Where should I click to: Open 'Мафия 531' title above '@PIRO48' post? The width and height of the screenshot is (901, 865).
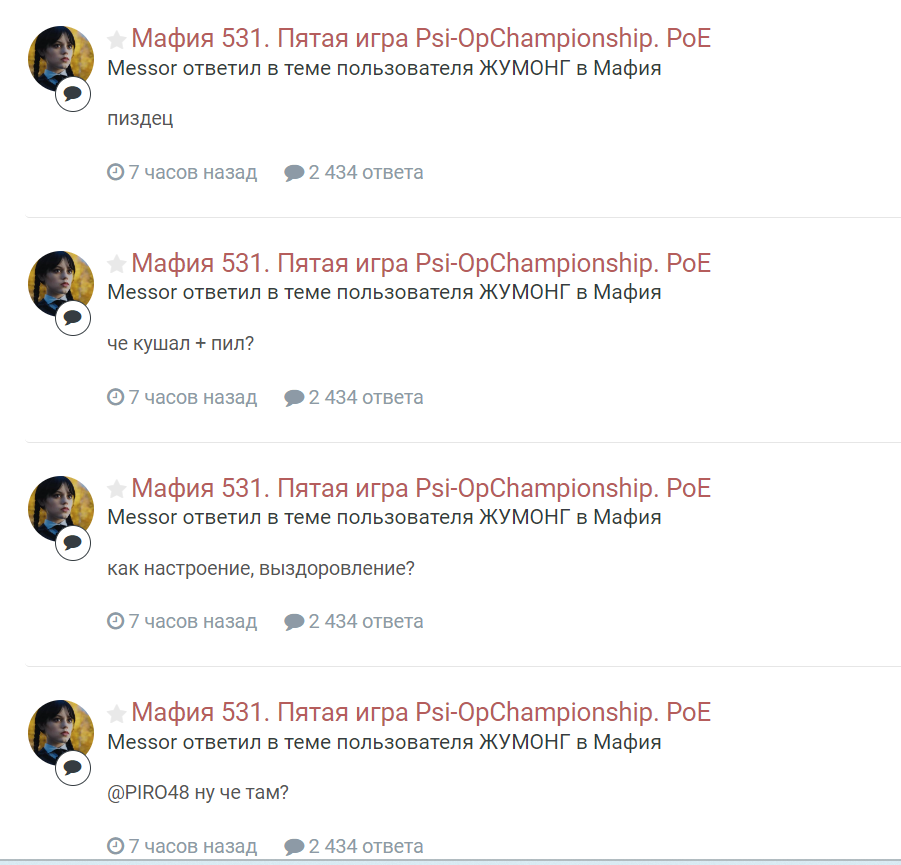(x=421, y=712)
